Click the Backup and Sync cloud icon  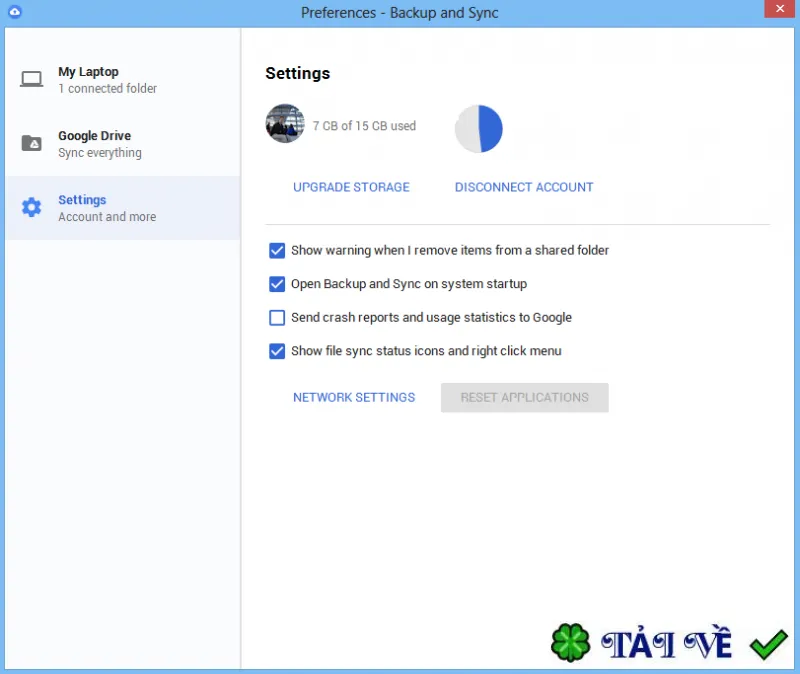click(15, 11)
